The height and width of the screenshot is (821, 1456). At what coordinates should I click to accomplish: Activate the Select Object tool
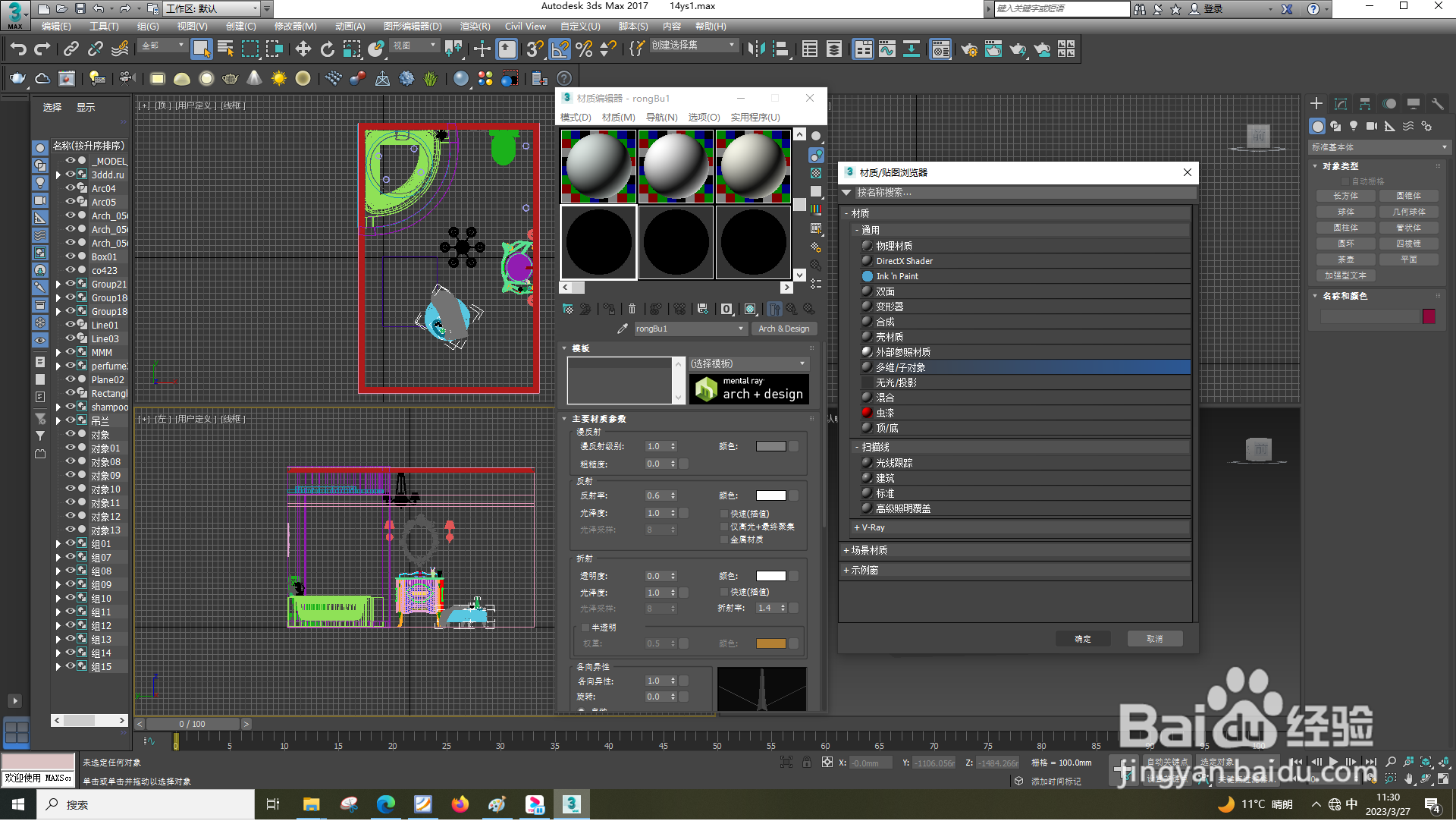point(201,49)
